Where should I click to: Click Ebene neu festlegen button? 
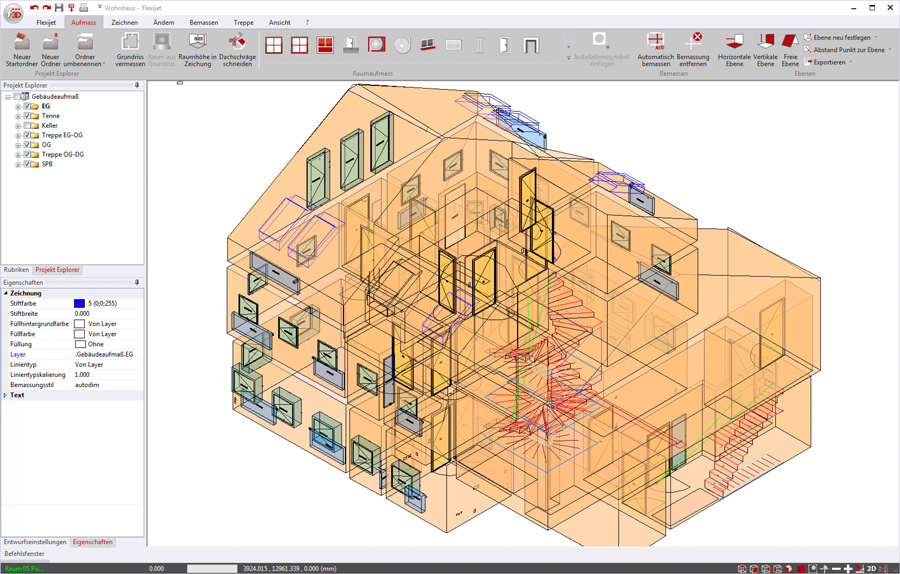[x=841, y=37]
